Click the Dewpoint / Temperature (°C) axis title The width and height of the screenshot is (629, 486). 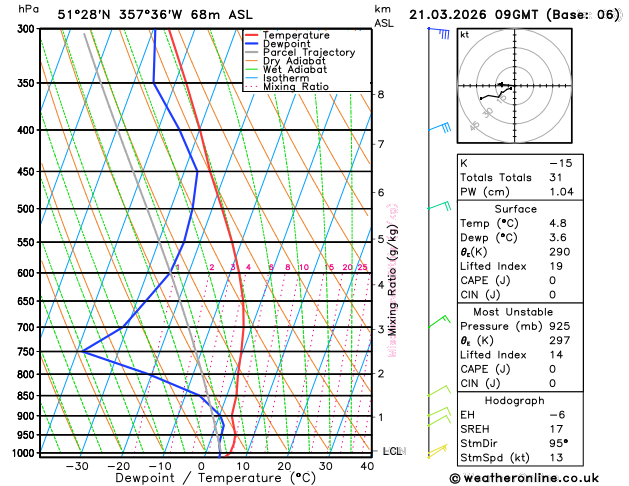coord(215,478)
